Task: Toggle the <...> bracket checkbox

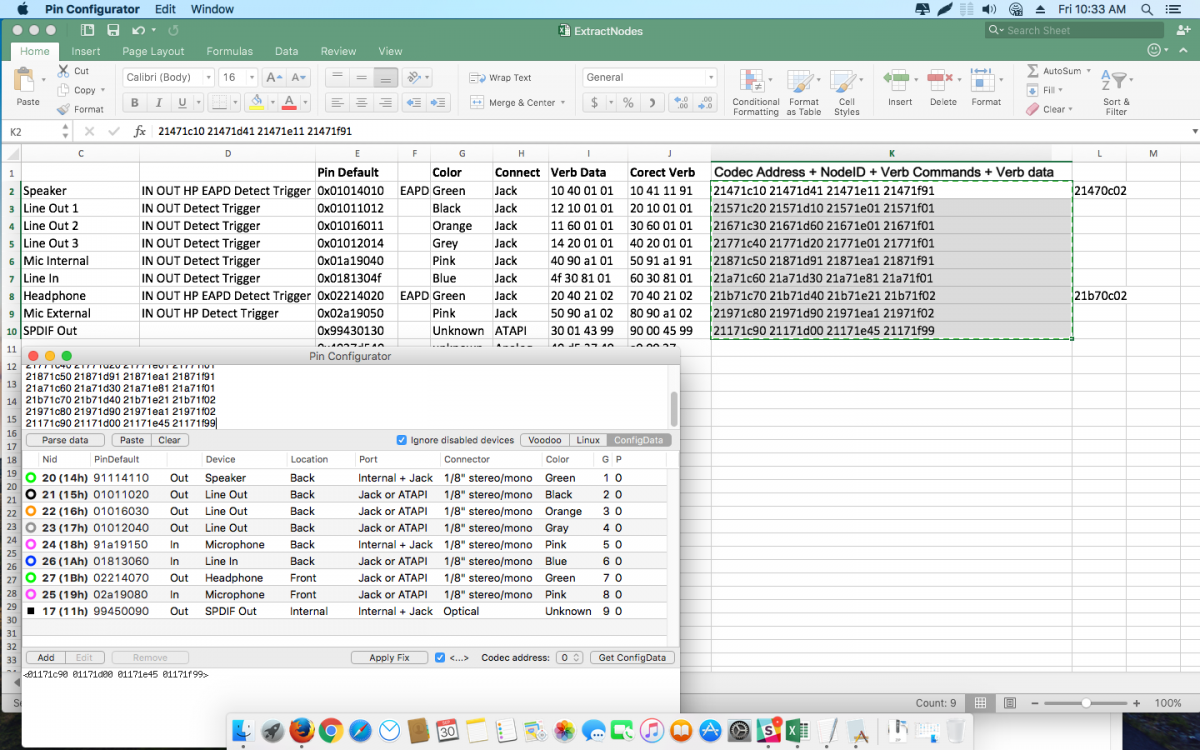Action: pos(440,657)
